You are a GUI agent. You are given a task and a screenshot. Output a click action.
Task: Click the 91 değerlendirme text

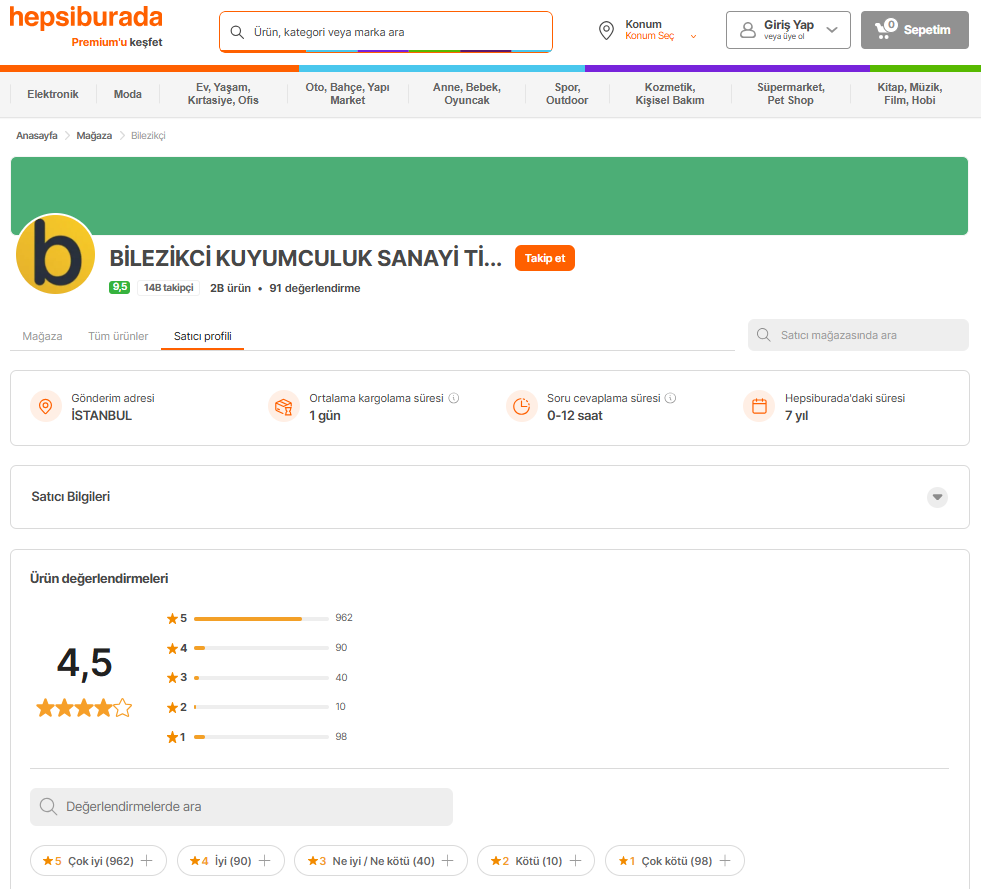tap(315, 288)
